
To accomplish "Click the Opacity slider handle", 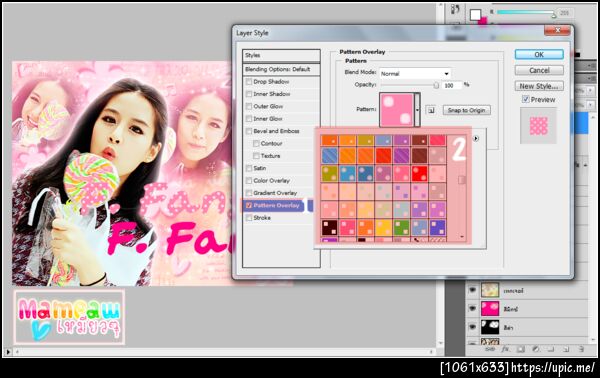I will (436, 85).
